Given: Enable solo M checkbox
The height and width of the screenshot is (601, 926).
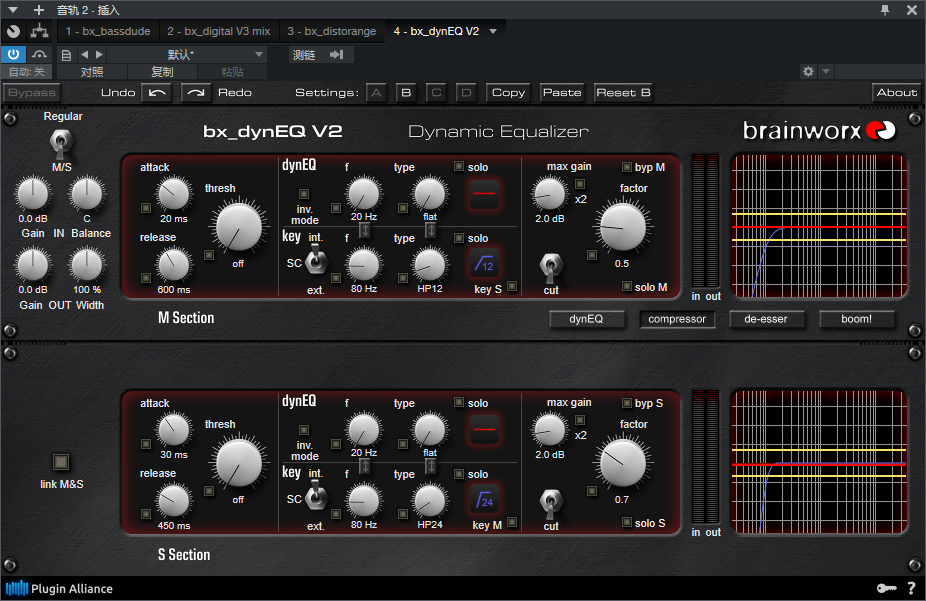Looking at the screenshot, I should [627, 286].
